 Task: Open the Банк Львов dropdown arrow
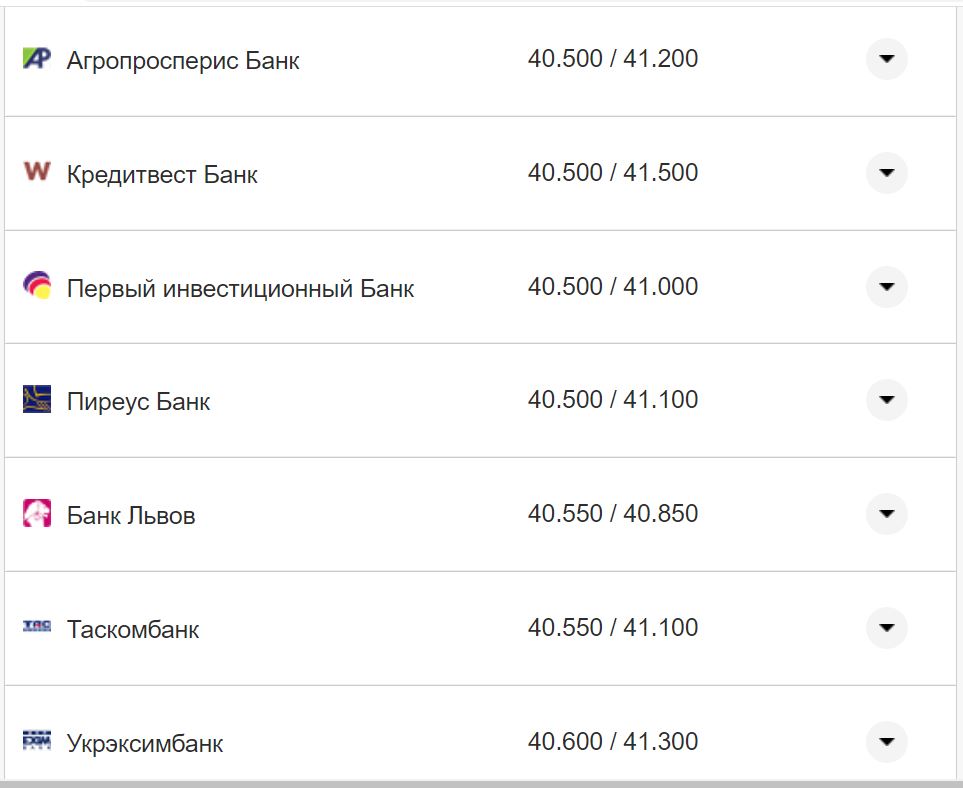pos(886,514)
